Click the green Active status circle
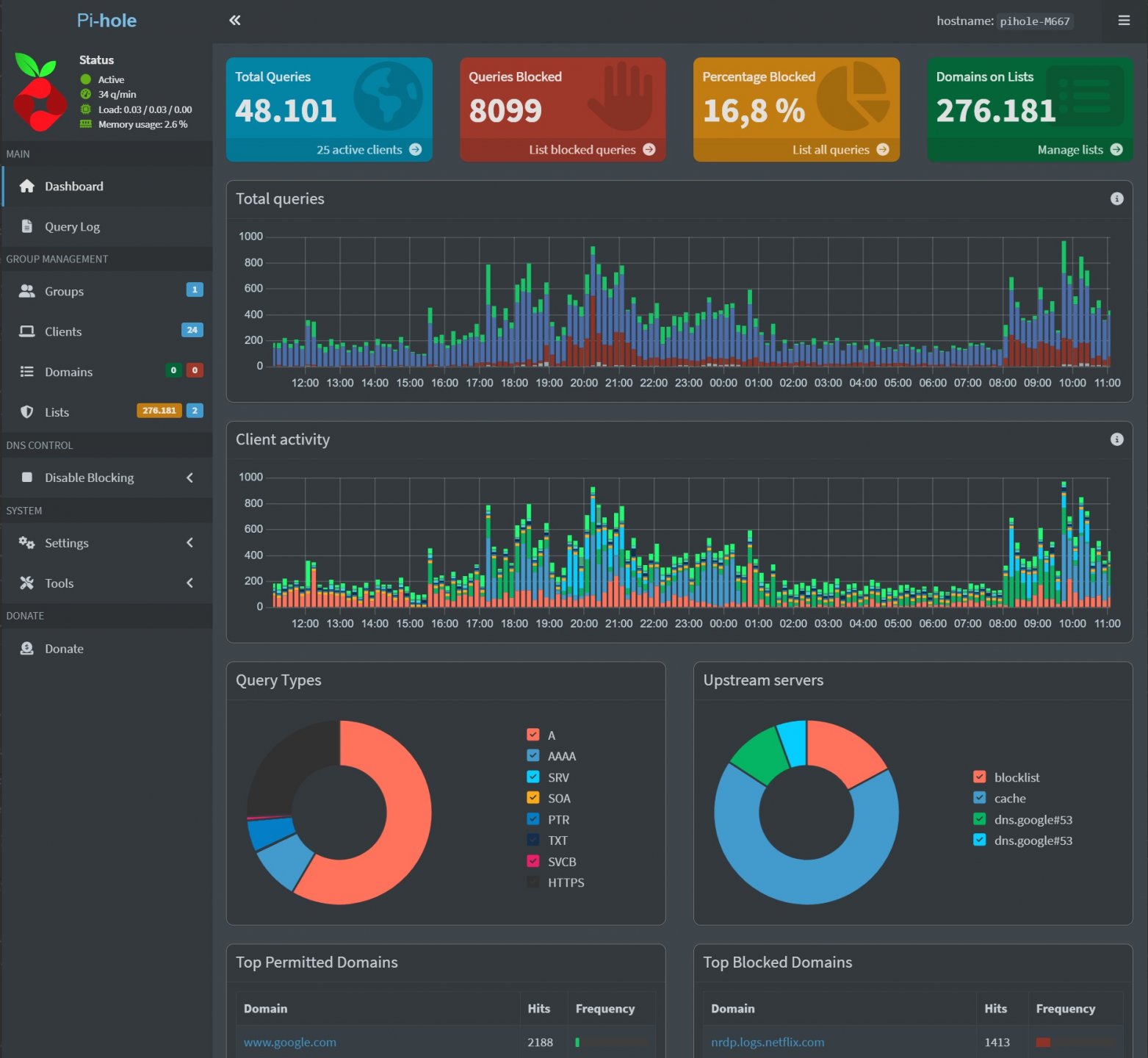The width and height of the screenshot is (1148, 1058). coord(86,79)
